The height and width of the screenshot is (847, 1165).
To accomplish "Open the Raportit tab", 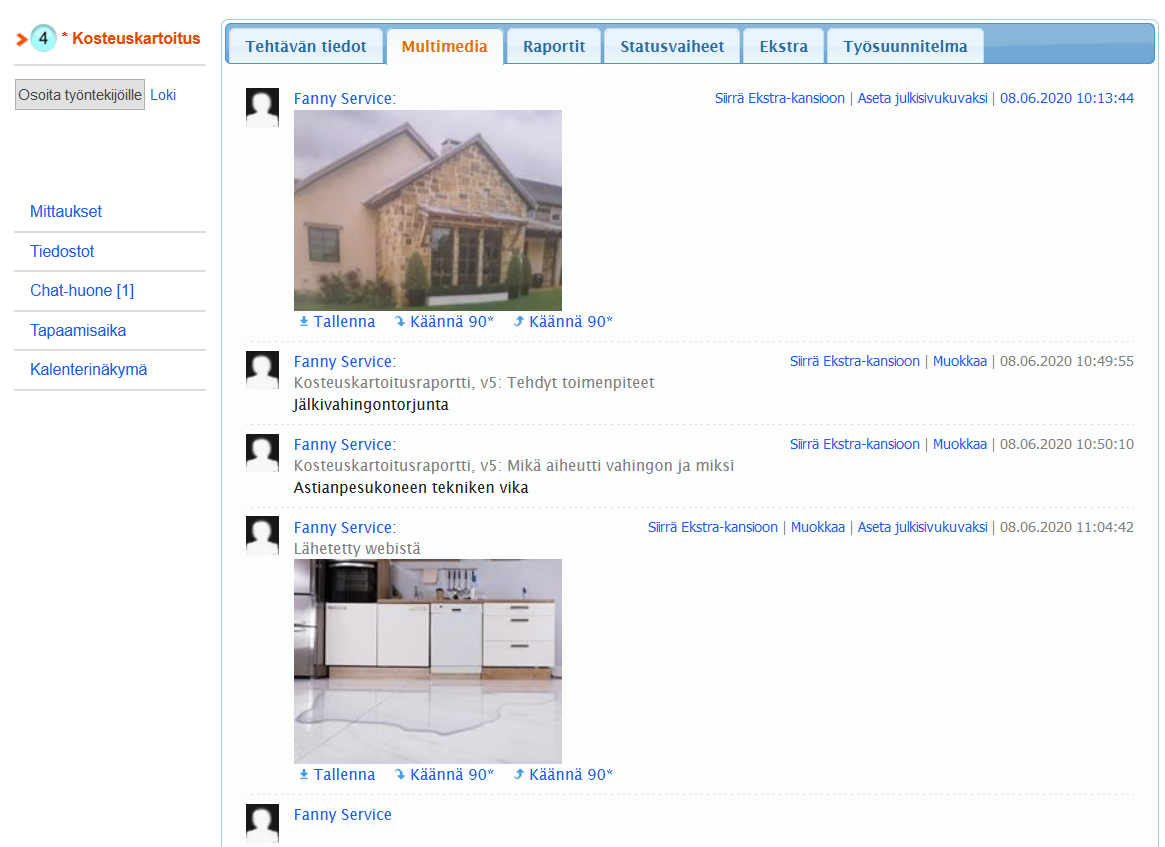I will coord(553,47).
